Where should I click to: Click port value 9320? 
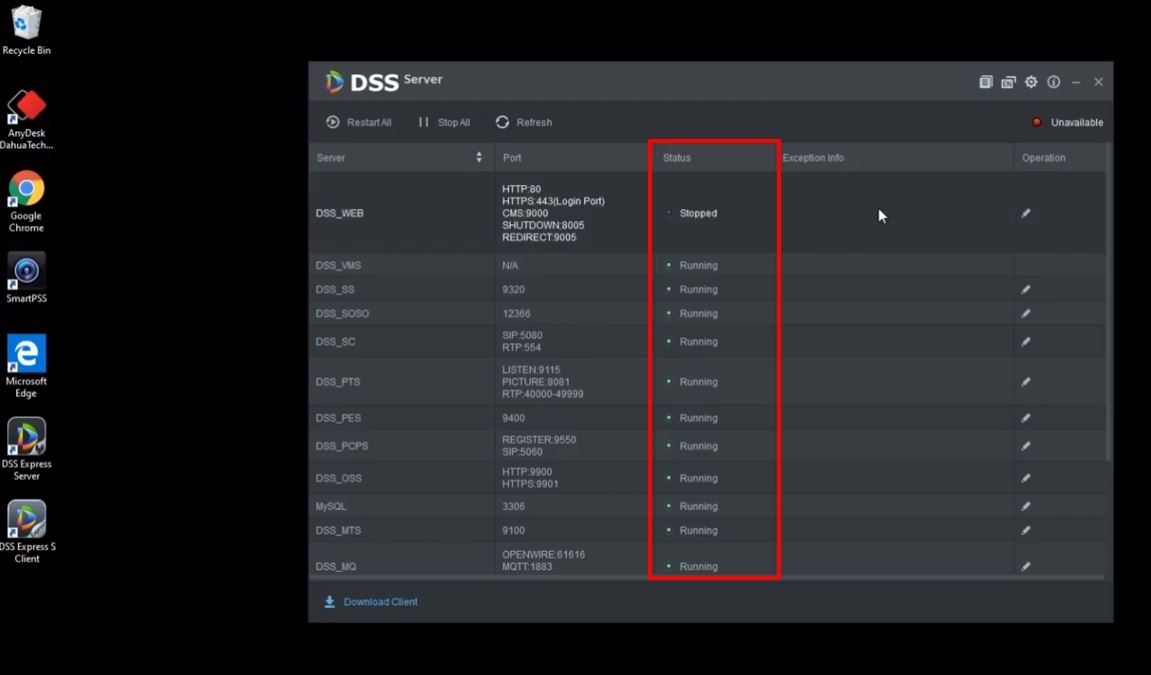pyautogui.click(x=513, y=290)
